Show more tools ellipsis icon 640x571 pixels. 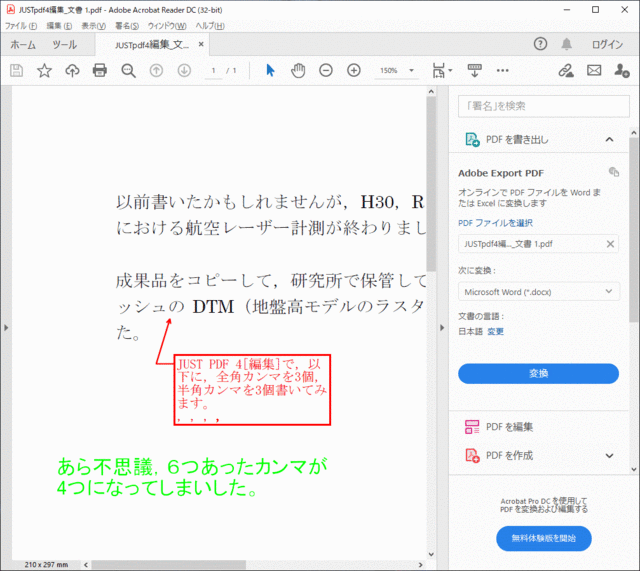pos(502,71)
